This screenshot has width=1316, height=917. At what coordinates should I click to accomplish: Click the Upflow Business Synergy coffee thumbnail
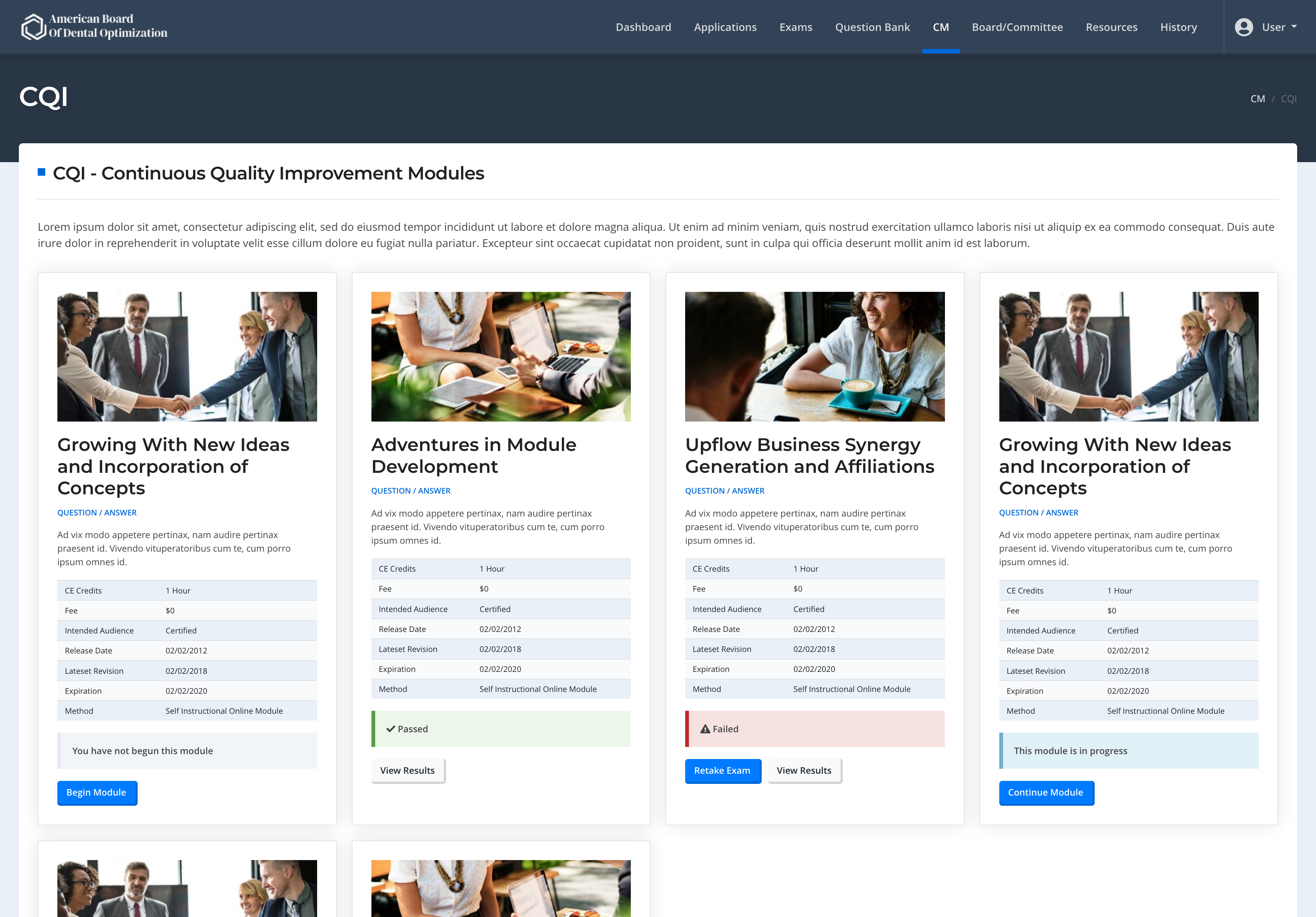[814, 356]
